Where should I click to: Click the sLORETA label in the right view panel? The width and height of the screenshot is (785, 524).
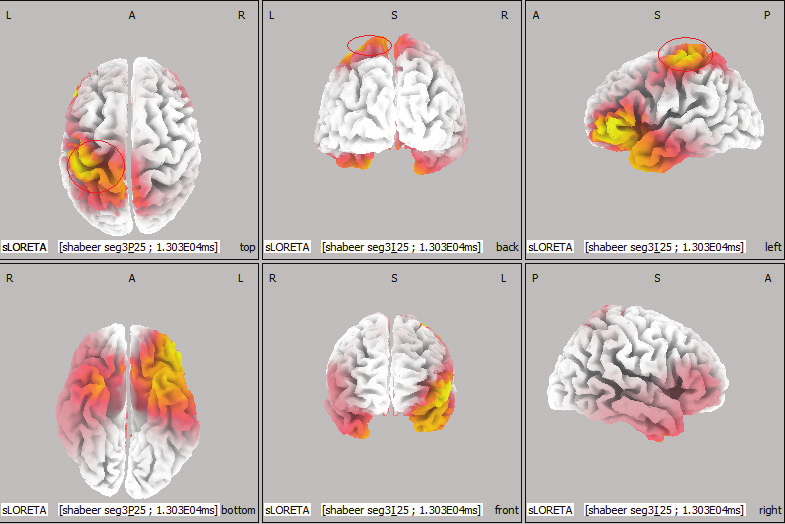(551, 510)
